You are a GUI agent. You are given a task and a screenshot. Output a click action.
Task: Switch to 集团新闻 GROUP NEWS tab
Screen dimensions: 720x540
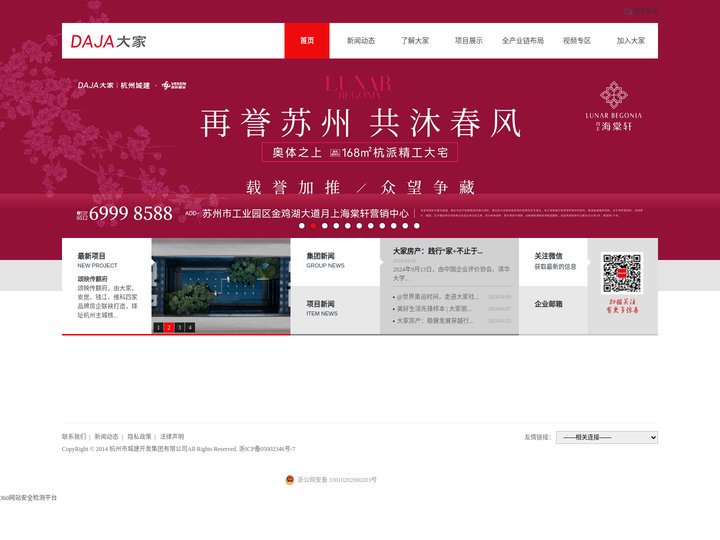point(335,262)
